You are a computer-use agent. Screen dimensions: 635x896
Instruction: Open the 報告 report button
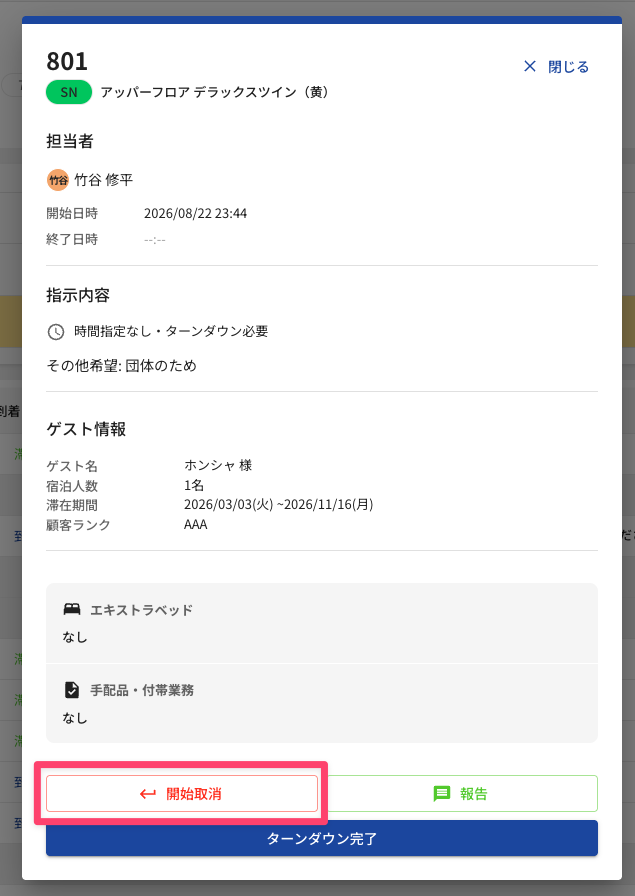click(x=458, y=793)
